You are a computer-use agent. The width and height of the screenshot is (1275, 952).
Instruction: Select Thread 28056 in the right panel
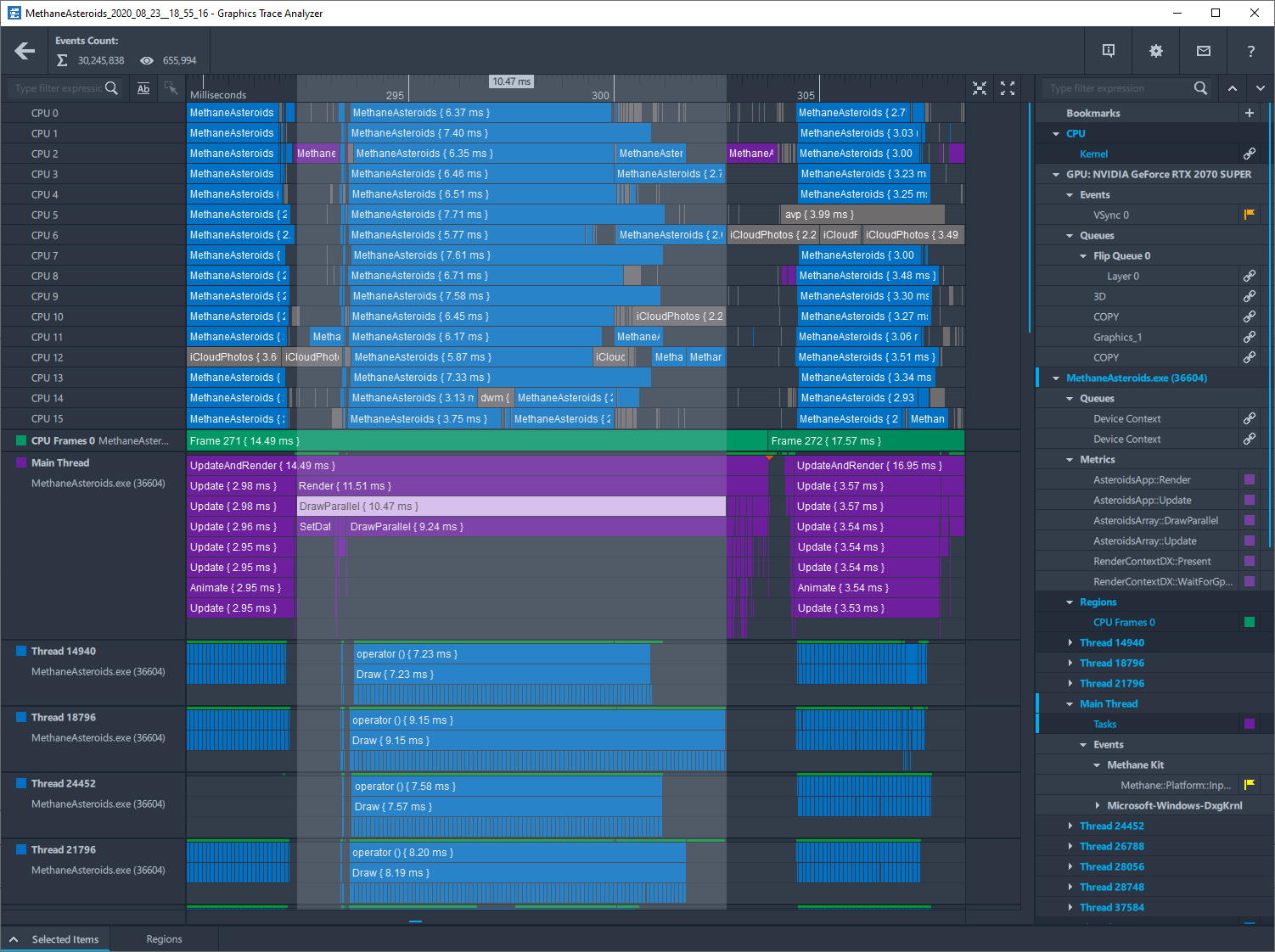click(1111, 866)
